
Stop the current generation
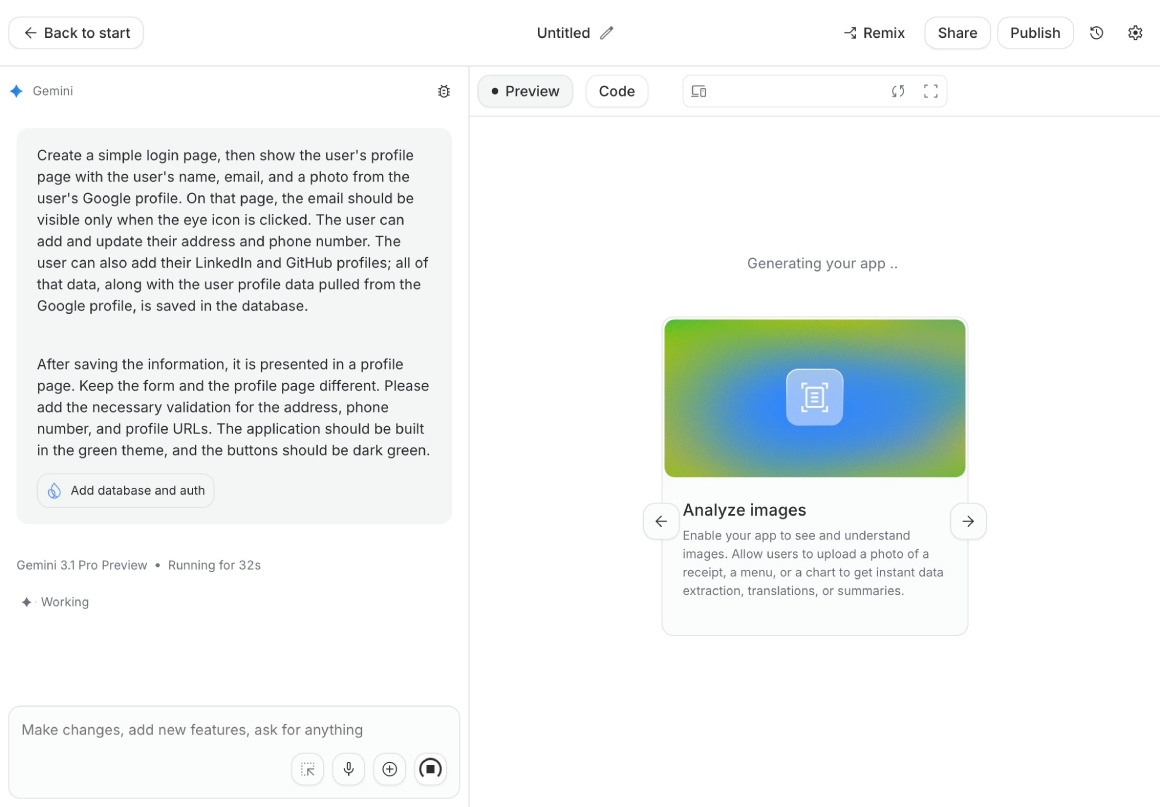[x=430, y=769]
